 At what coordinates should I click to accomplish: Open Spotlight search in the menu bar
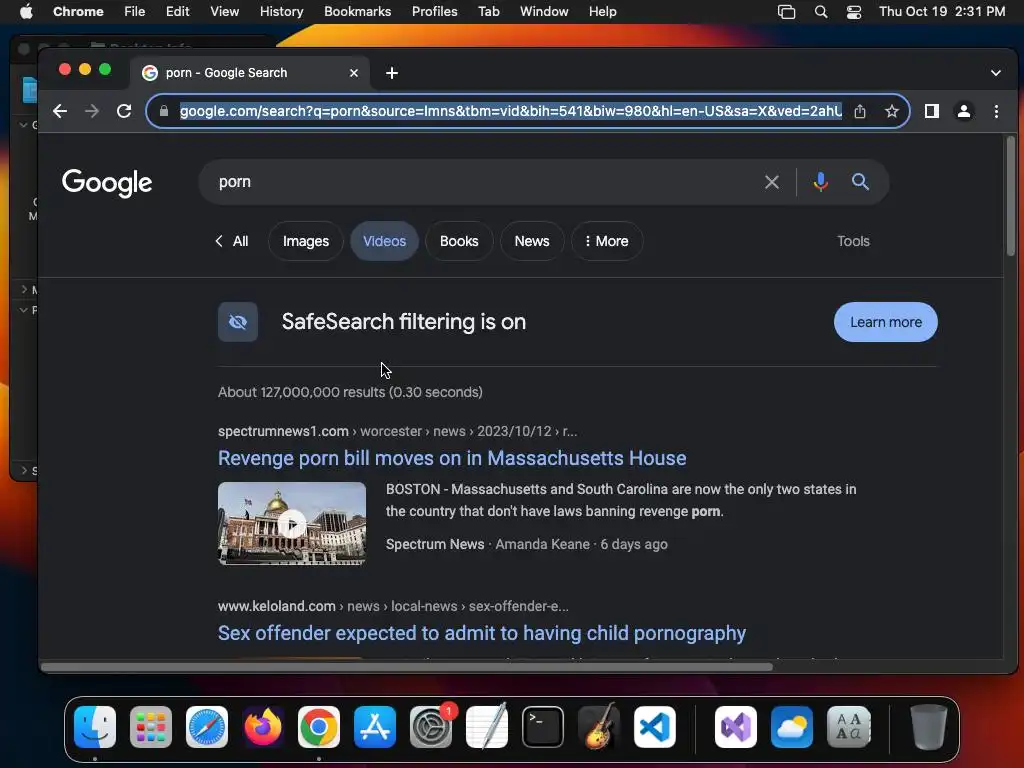pyautogui.click(x=821, y=12)
